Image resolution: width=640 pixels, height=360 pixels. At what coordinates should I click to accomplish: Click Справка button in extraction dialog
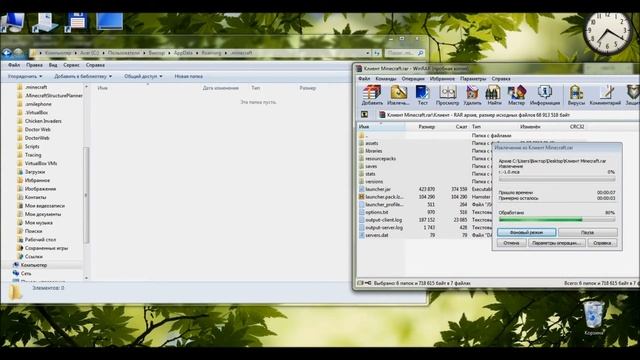click(x=602, y=243)
